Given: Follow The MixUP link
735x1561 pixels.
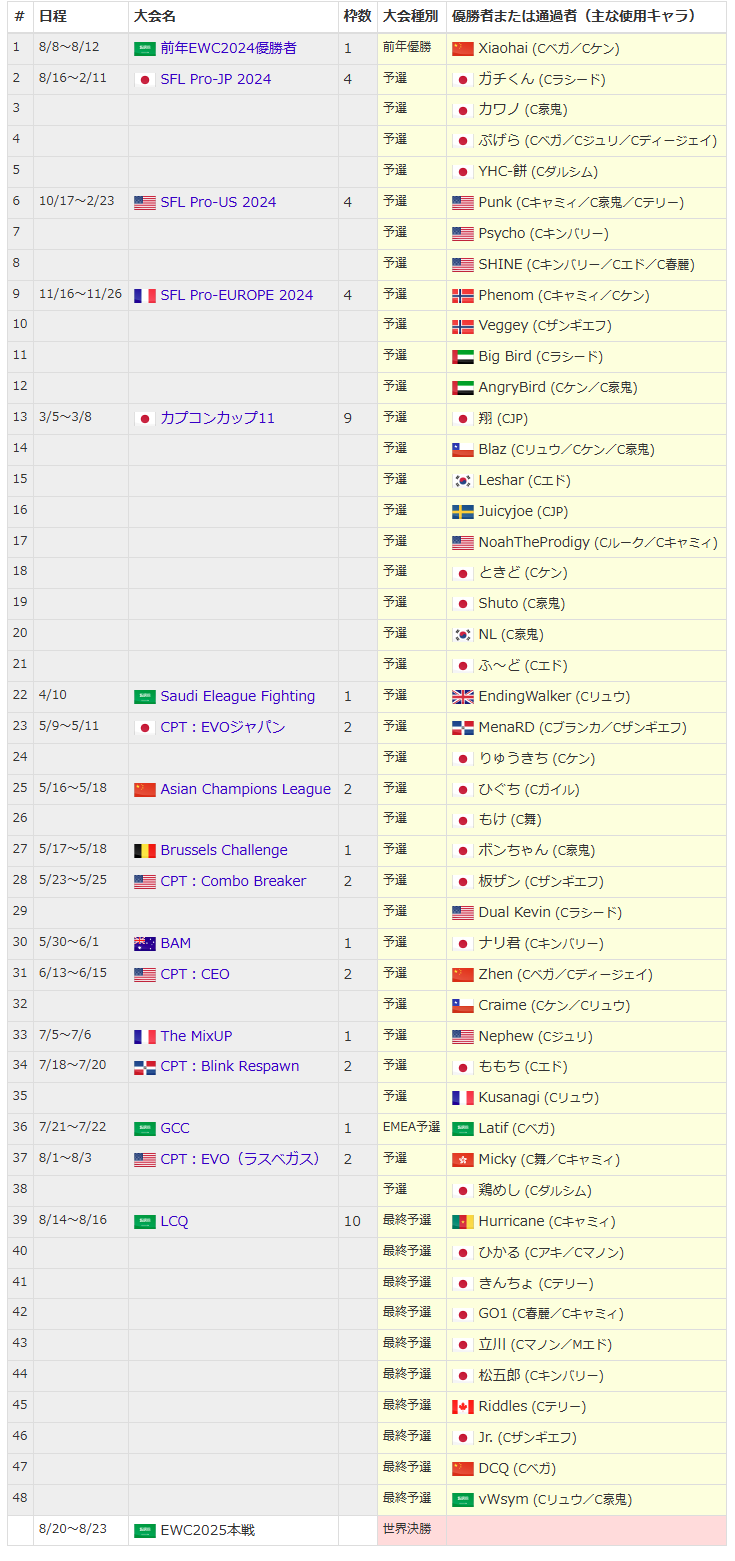Looking at the screenshot, I should (x=196, y=1036).
